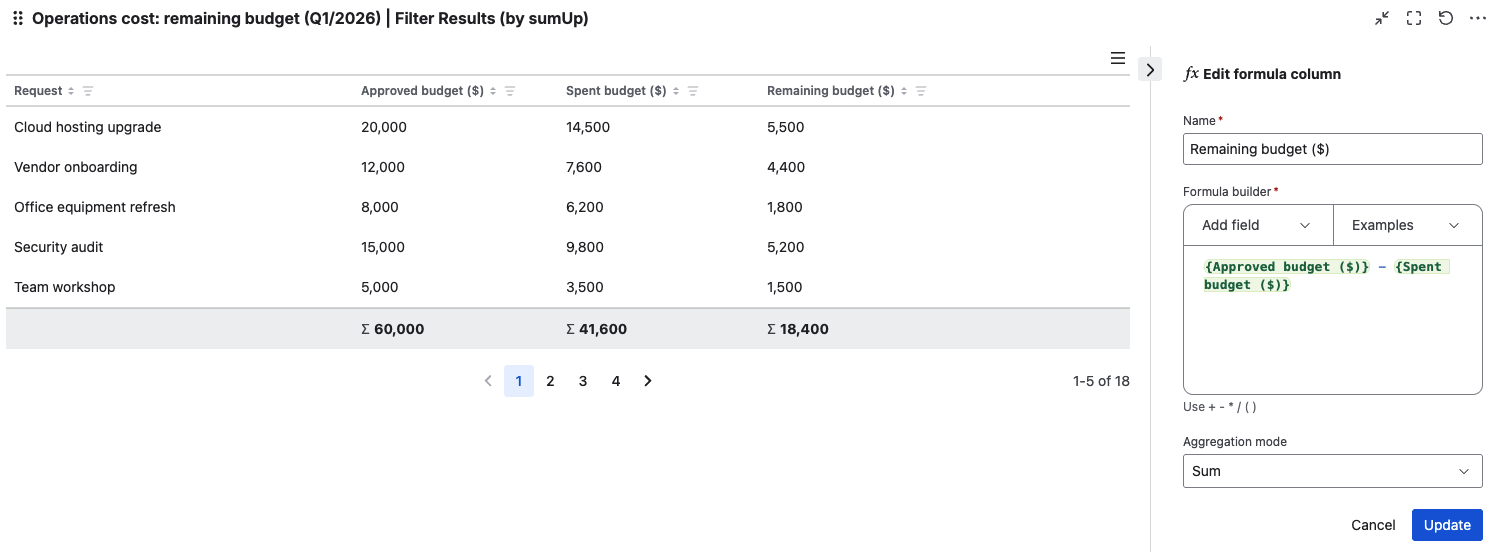Cancel the formula column edit

coord(1373,525)
